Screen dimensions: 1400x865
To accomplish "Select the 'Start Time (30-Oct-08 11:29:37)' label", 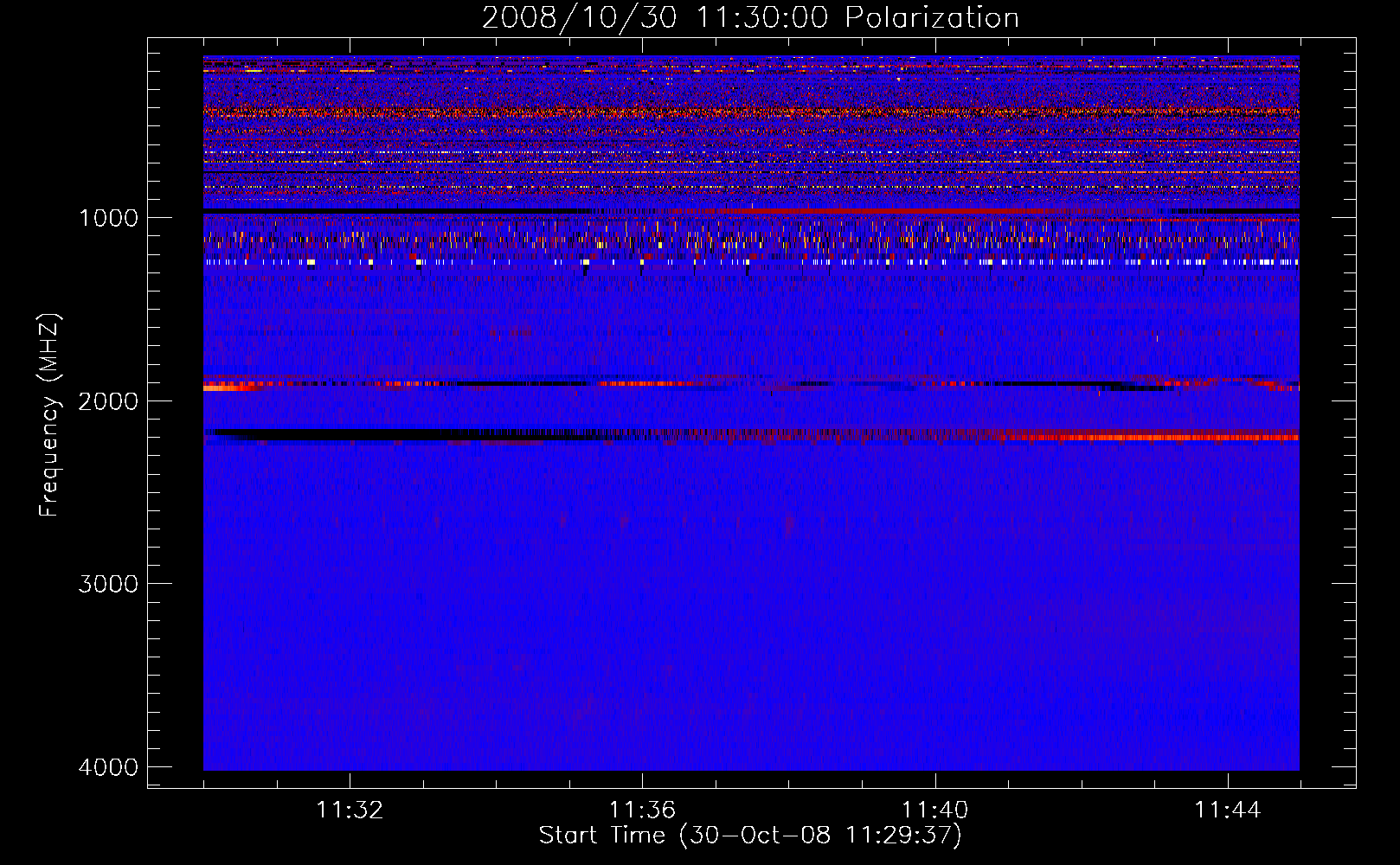I will (x=750, y=836).
